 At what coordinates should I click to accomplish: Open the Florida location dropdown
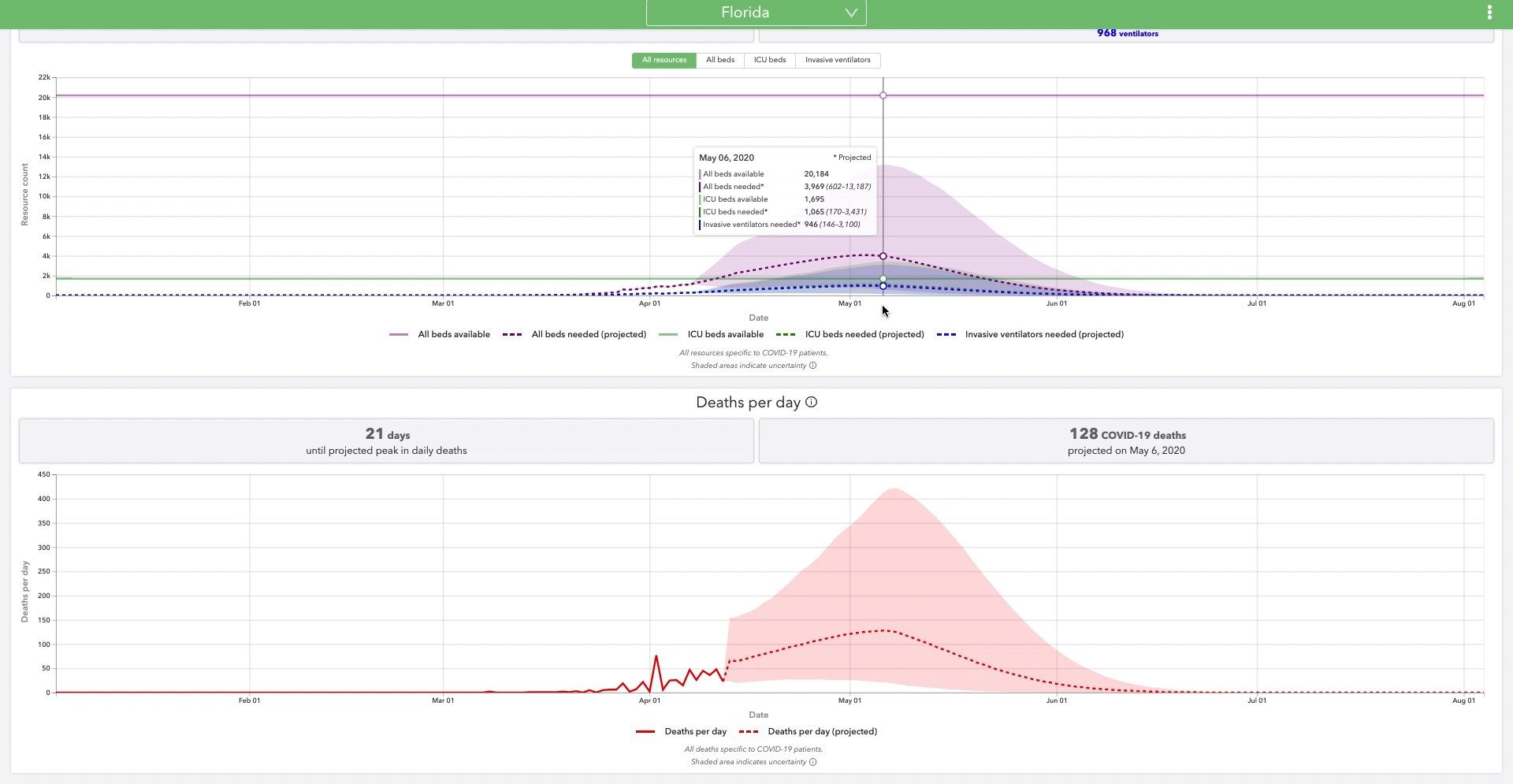point(755,13)
